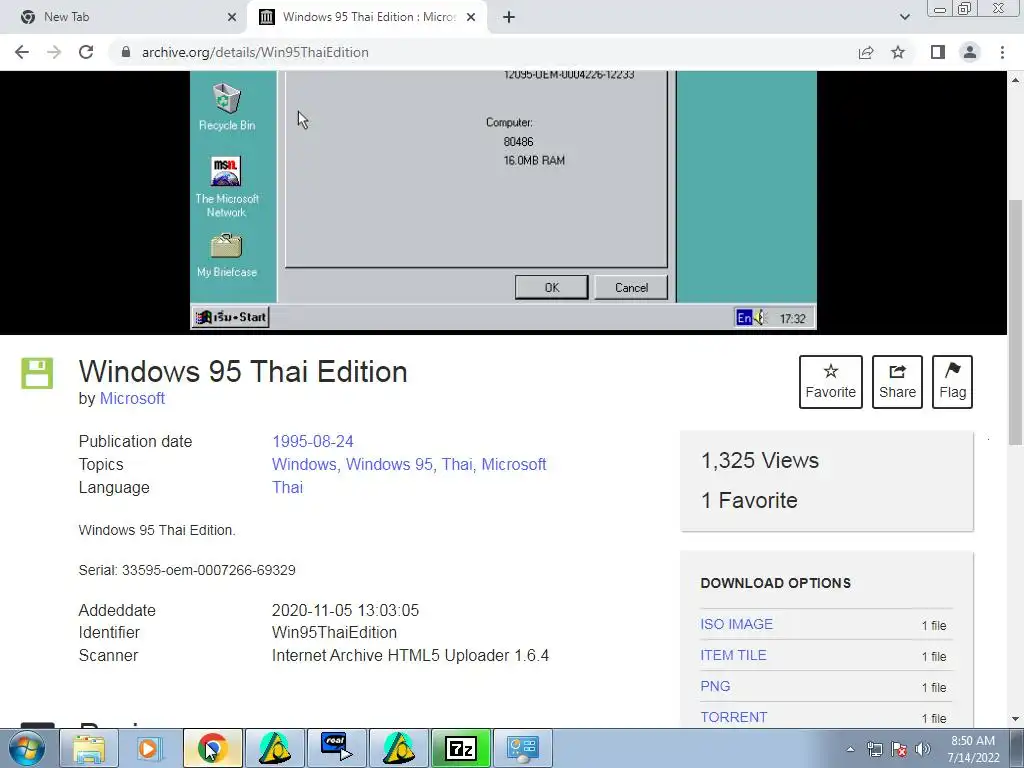Screen dimensions: 1024x768
Task: Click the Win95ThaiEdition identifier value
Action: point(334,632)
